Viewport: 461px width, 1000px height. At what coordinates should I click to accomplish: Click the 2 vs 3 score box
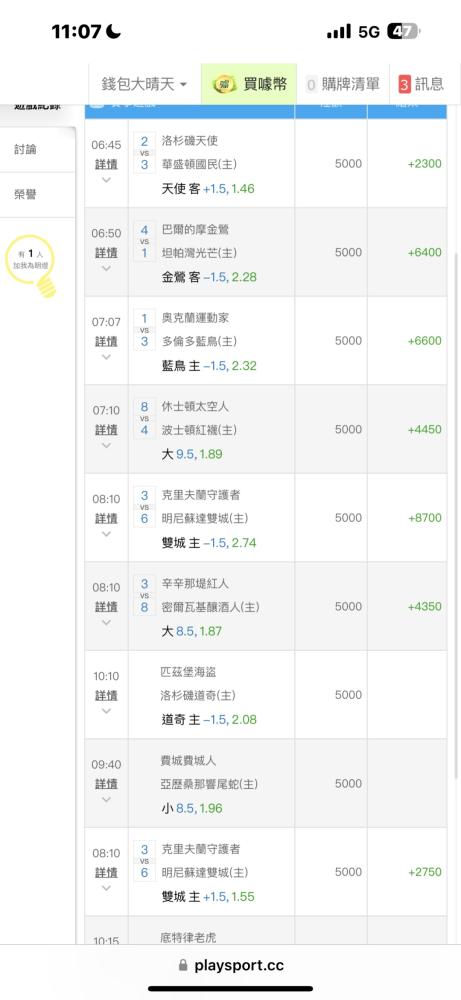(144, 153)
